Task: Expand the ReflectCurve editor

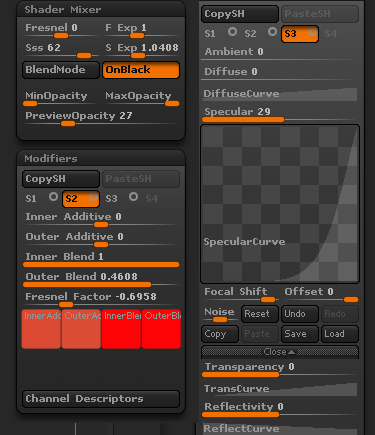Action: coord(280,429)
